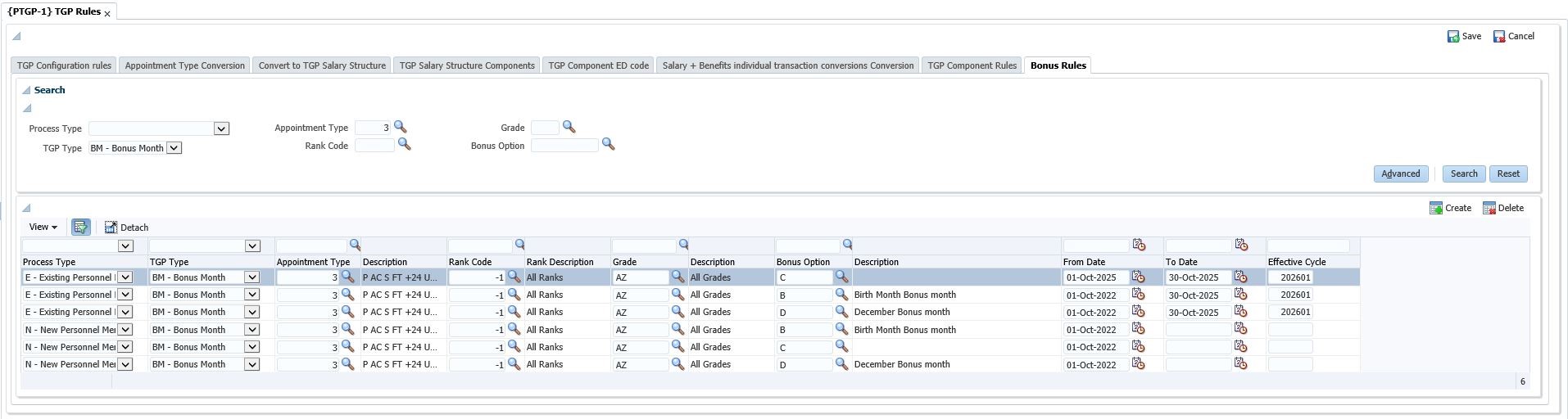Open the TGP Component Rules tab
This screenshot has height=419, width=1568.
(x=972, y=65)
